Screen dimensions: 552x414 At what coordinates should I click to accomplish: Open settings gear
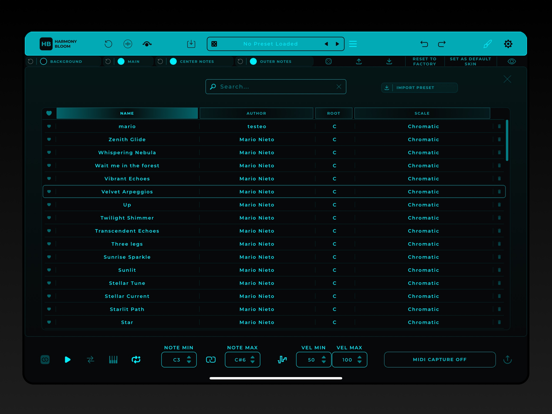click(x=508, y=44)
